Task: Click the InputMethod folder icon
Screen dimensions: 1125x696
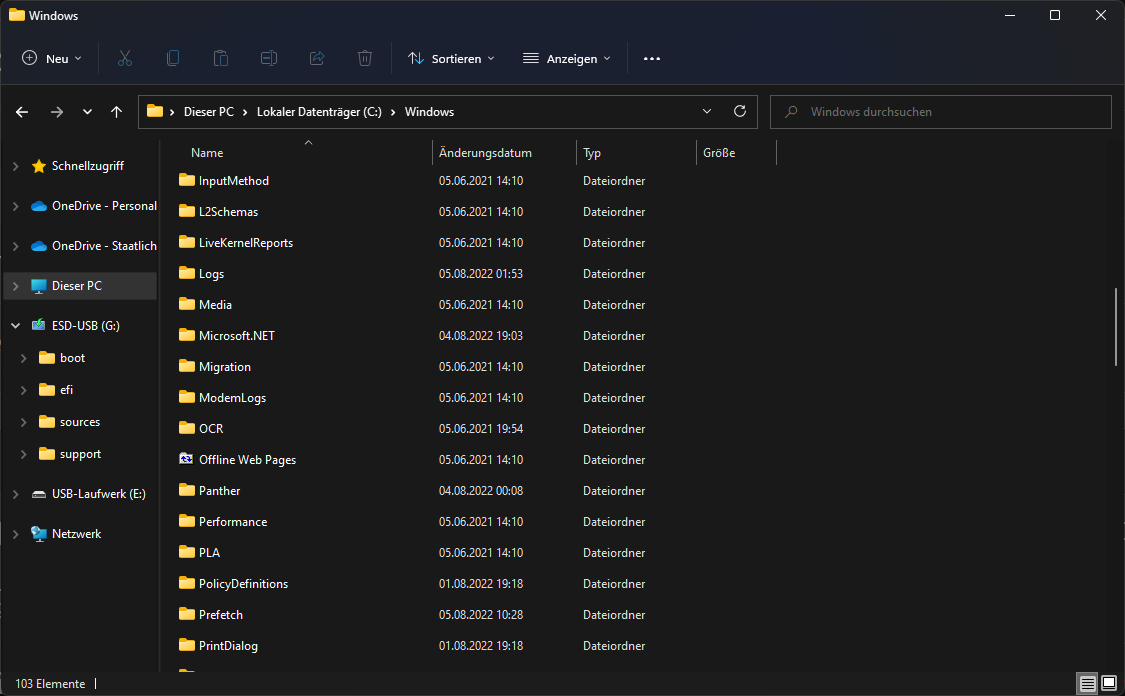Action: coord(187,180)
